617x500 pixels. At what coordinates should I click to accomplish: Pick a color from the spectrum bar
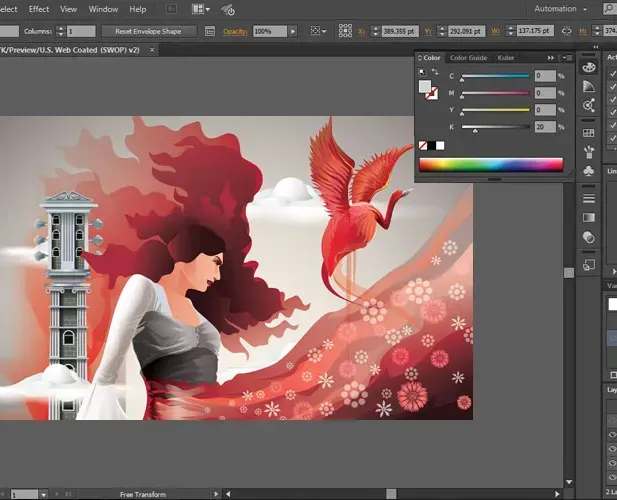490,165
